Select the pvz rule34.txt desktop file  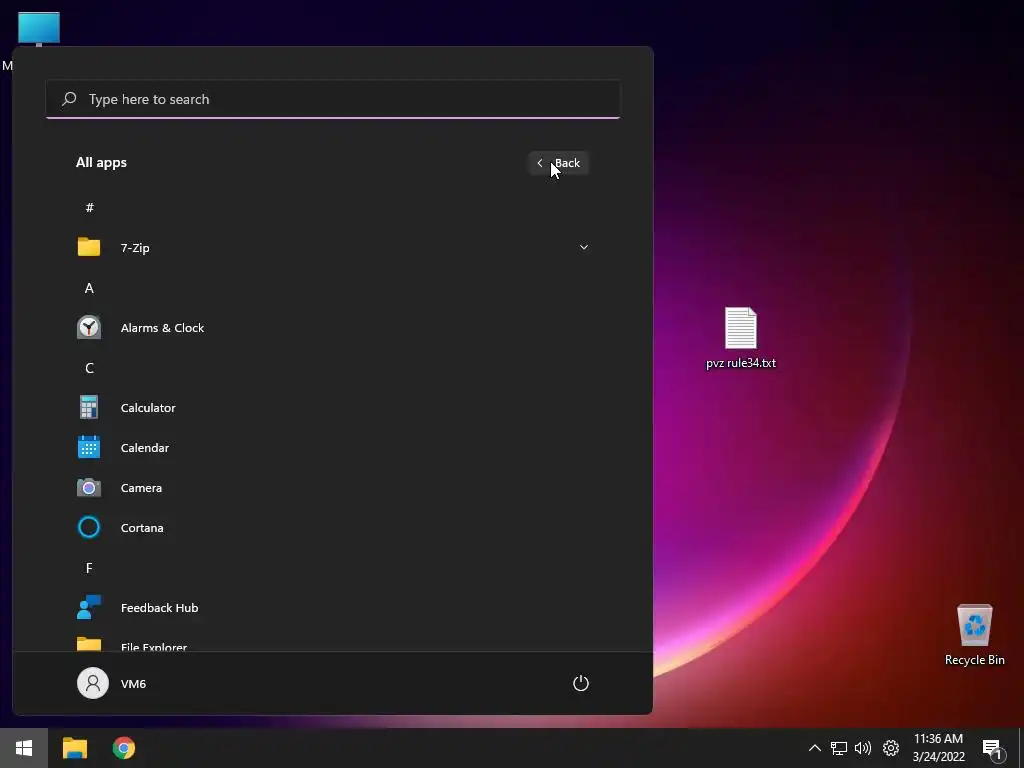741,338
